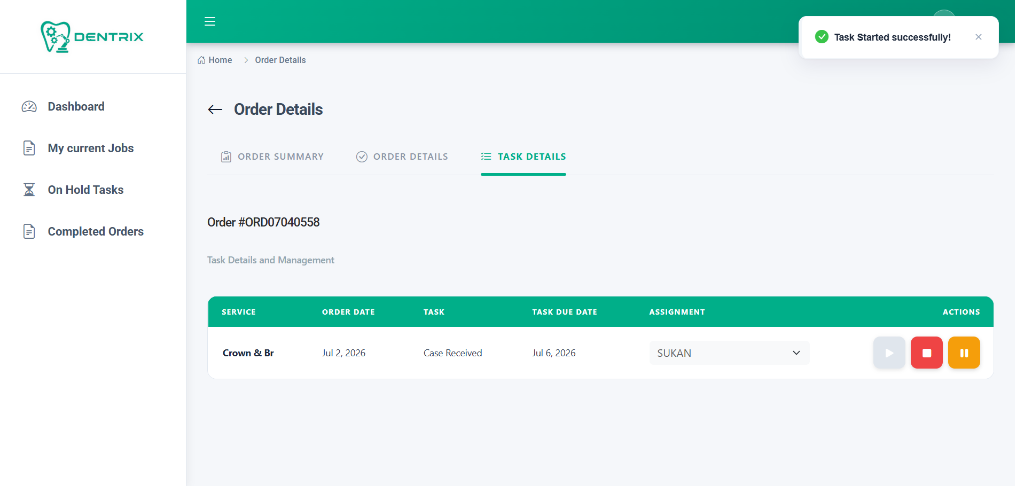Click the Dentrix logo
1024x486 pixels.
[92, 37]
